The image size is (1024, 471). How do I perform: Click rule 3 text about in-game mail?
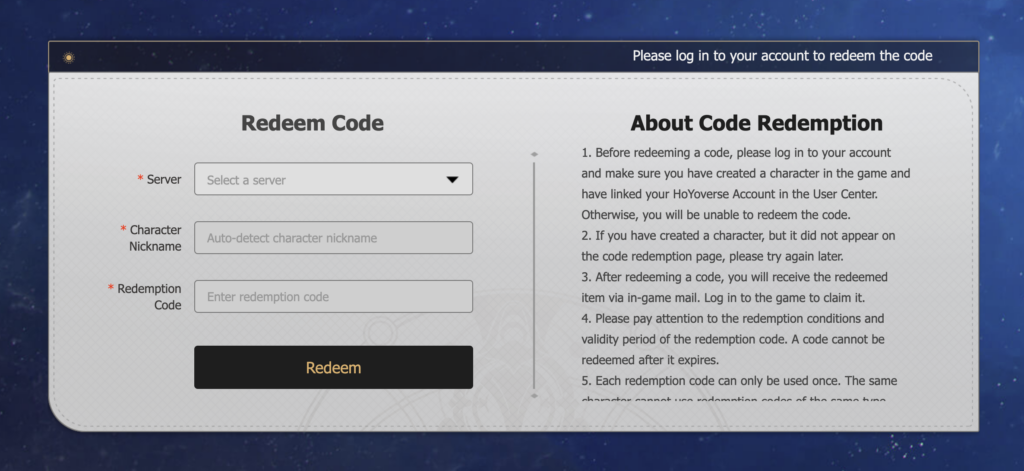[735, 287]
